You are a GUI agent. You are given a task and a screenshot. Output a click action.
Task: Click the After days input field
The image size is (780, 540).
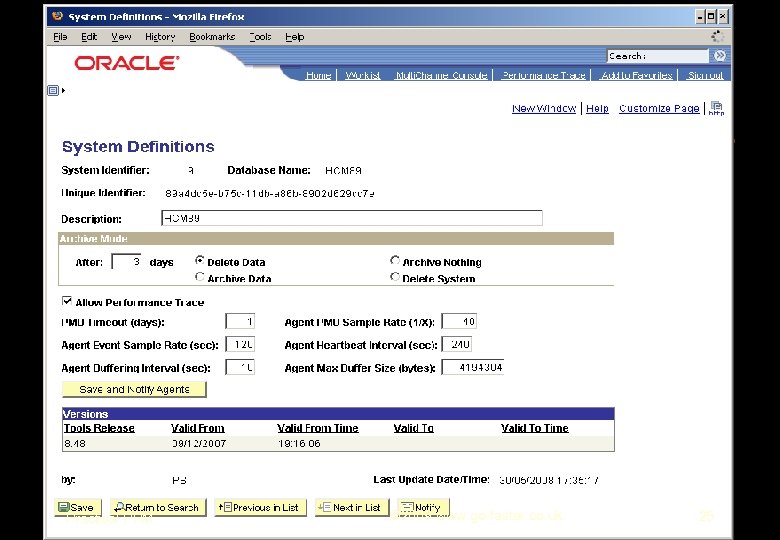coord(126,262)
